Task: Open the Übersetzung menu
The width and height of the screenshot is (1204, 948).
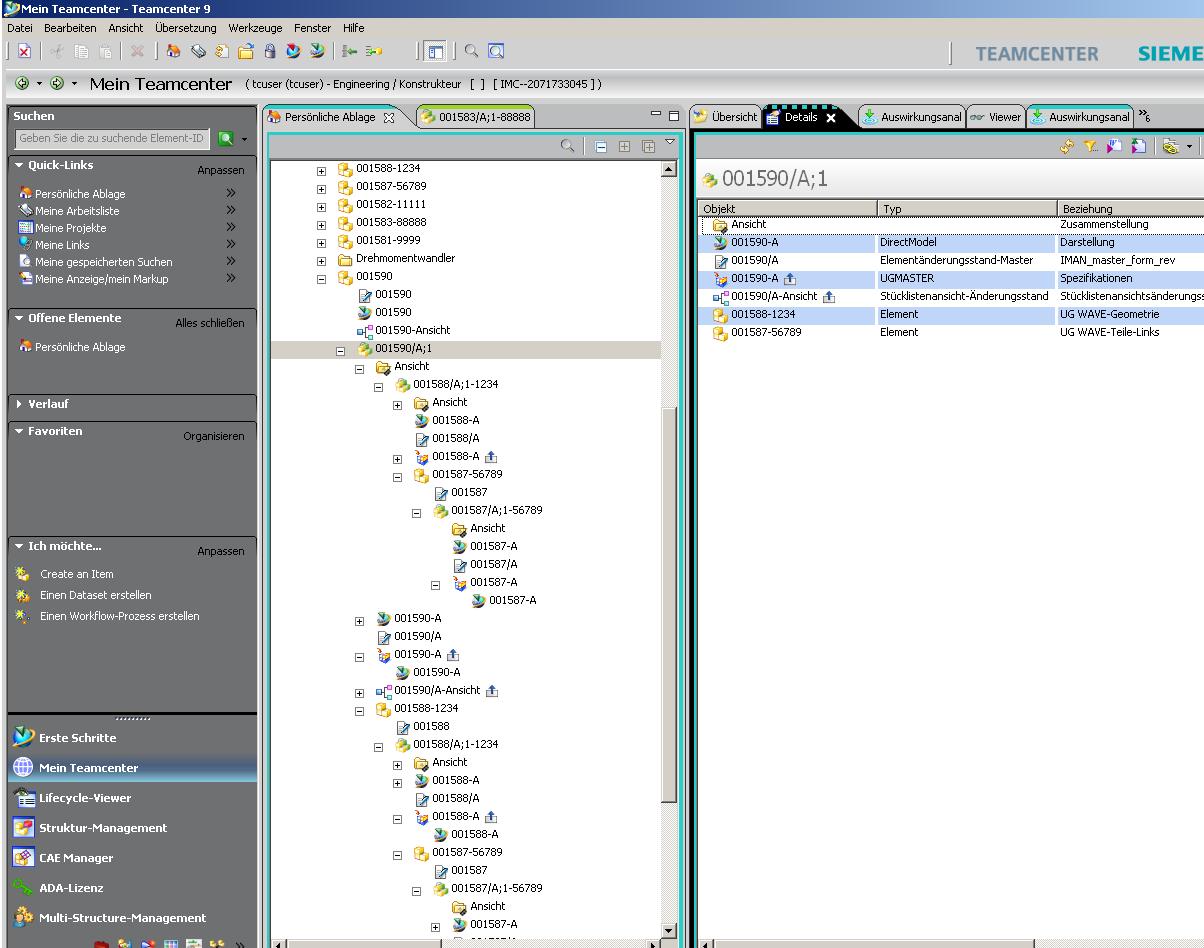Action: click(185, 28)
